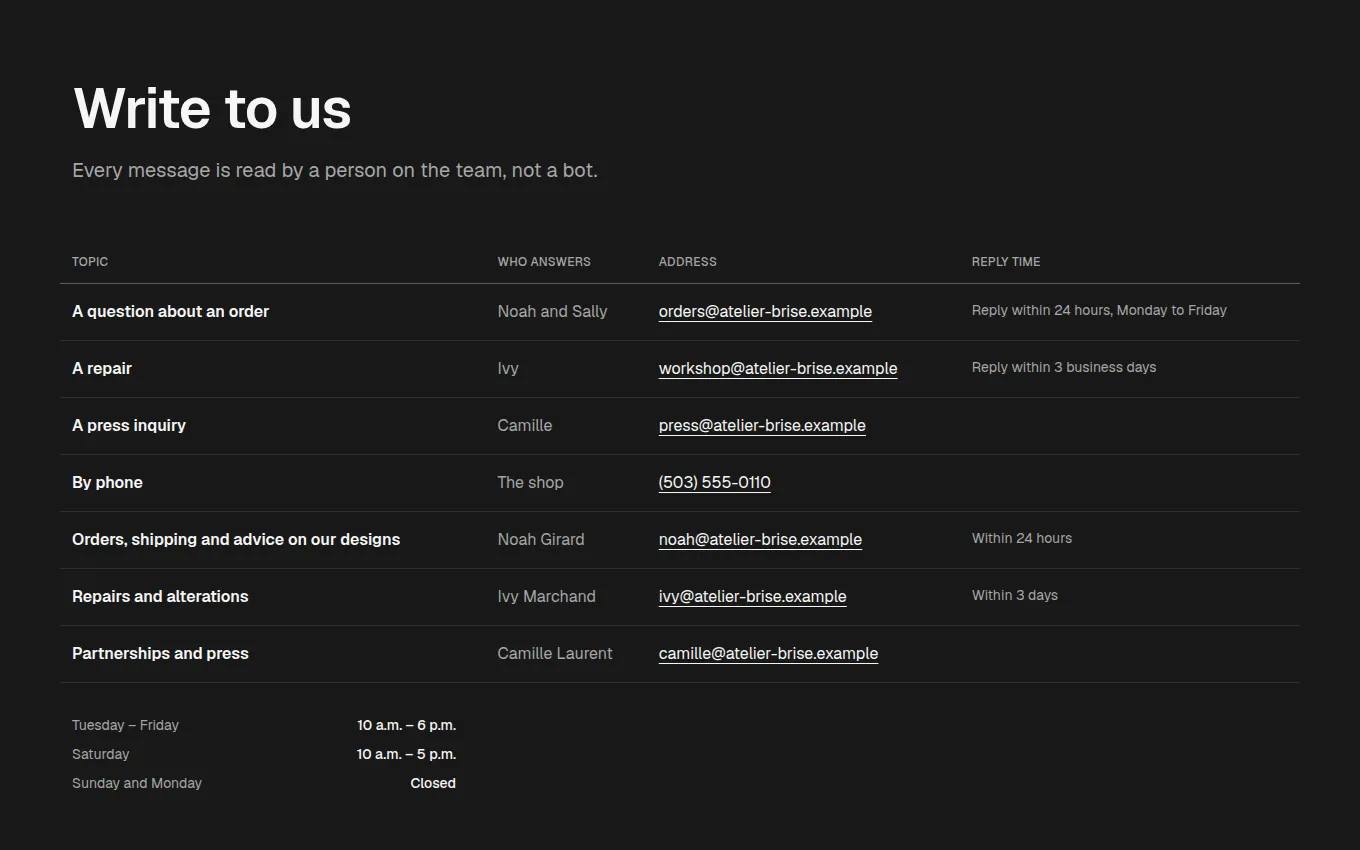Click the '10 a.m. – 6 p.m.' hours value
Screen dimensions: 1360x850
[406, 726]
